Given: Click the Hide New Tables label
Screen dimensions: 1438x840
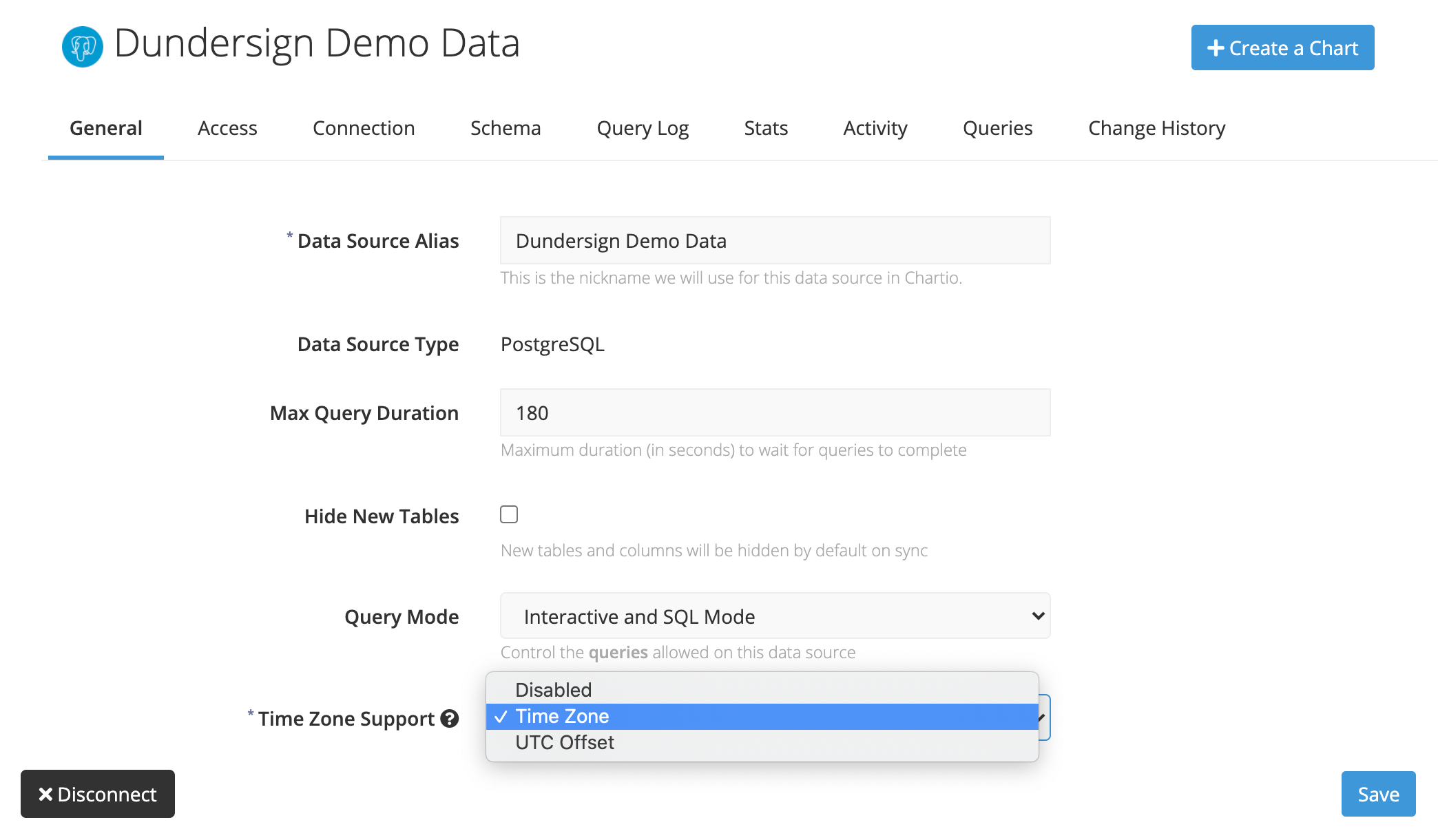Looking at the screenshot, I should pyautogui.click(x=382, y=516).
